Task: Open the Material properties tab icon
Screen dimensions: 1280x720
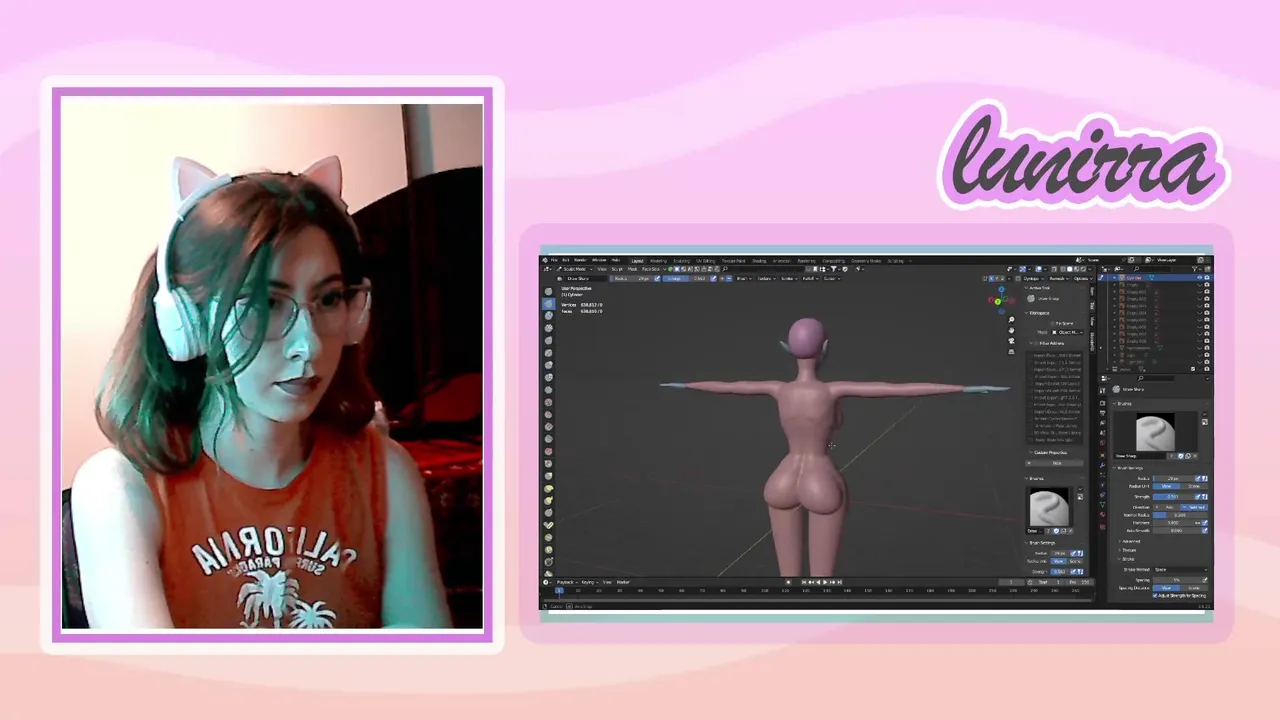Action: pyautogui.click(x=1102, y=514)
